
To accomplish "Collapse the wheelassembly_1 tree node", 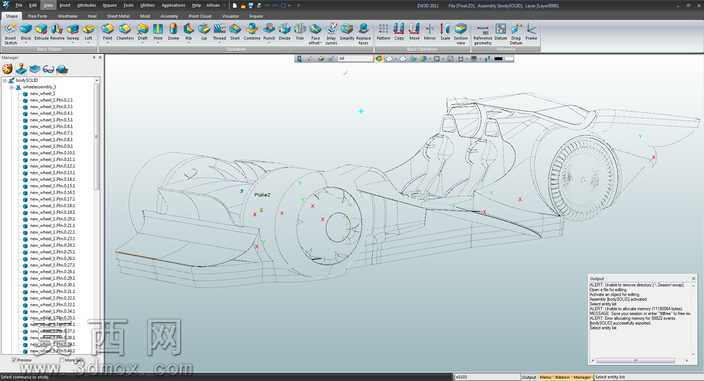I will (12, 87).
